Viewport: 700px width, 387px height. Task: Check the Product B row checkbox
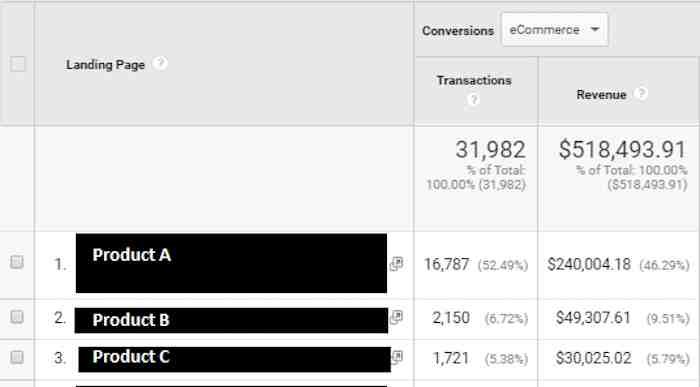(x=17, y=317)
